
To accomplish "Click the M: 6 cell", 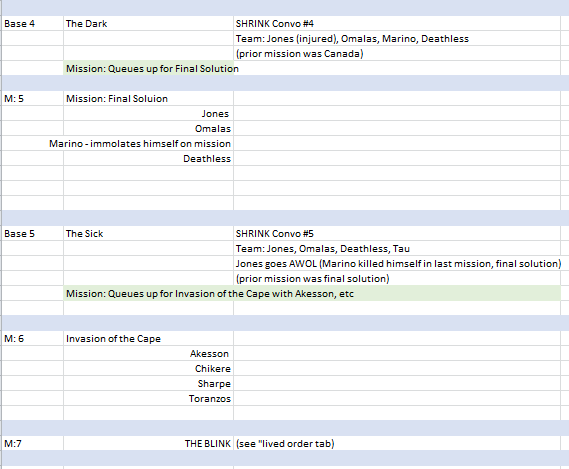I will coord(33,338).
